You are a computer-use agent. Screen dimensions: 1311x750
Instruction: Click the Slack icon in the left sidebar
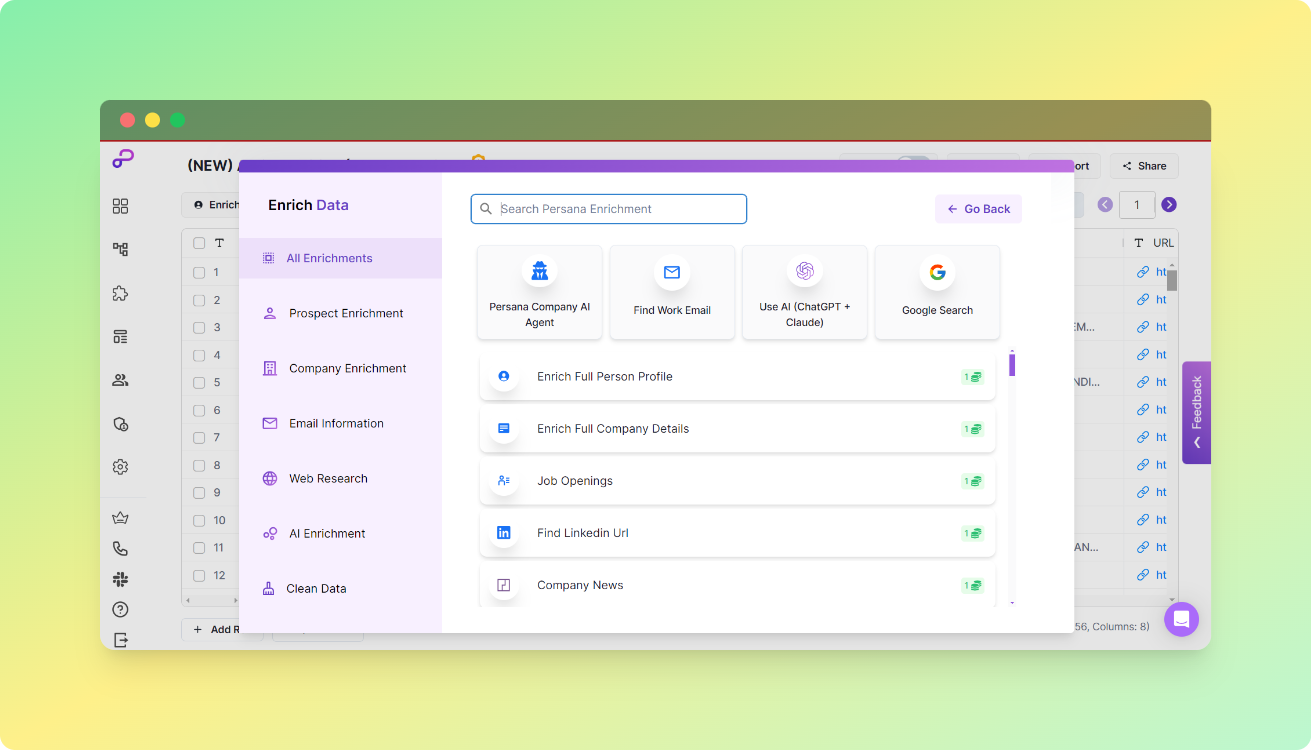point(120,578)
